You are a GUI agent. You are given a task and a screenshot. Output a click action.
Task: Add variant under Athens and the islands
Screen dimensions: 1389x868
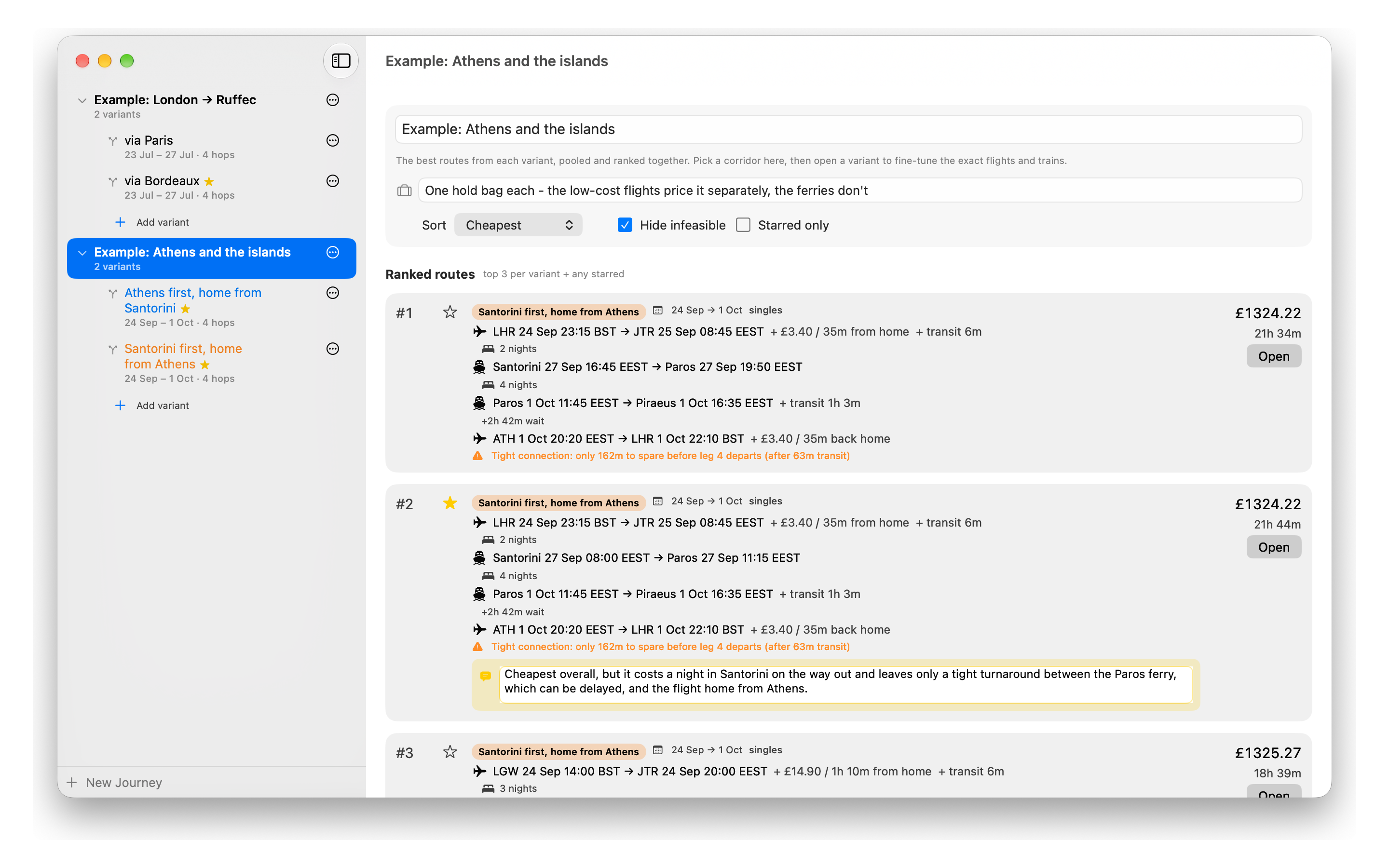click(152, 406)
